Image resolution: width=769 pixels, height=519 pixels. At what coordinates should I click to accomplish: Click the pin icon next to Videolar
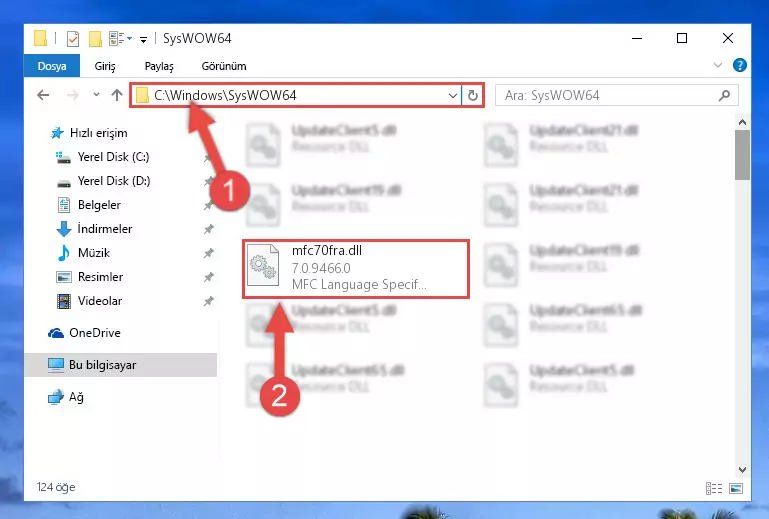click(x=208, y=301)
